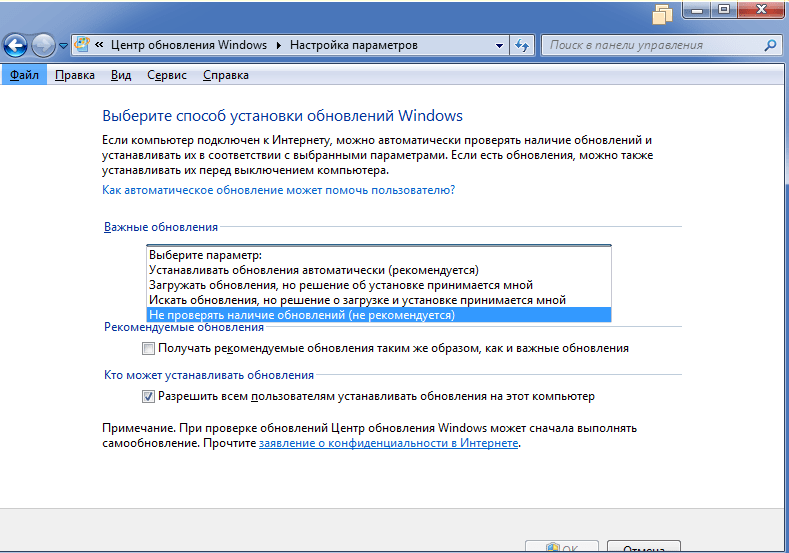Minimize the window

[697, 10]
